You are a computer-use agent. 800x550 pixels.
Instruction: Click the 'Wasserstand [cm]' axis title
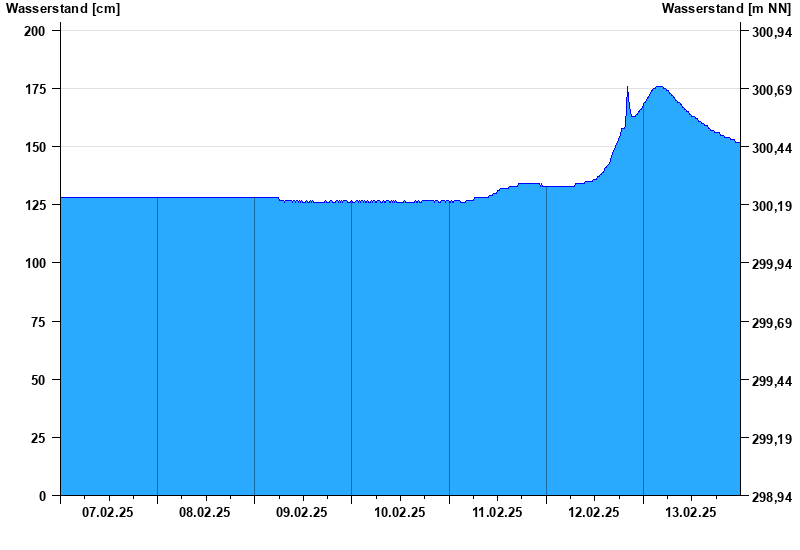(x=63, y=8)
